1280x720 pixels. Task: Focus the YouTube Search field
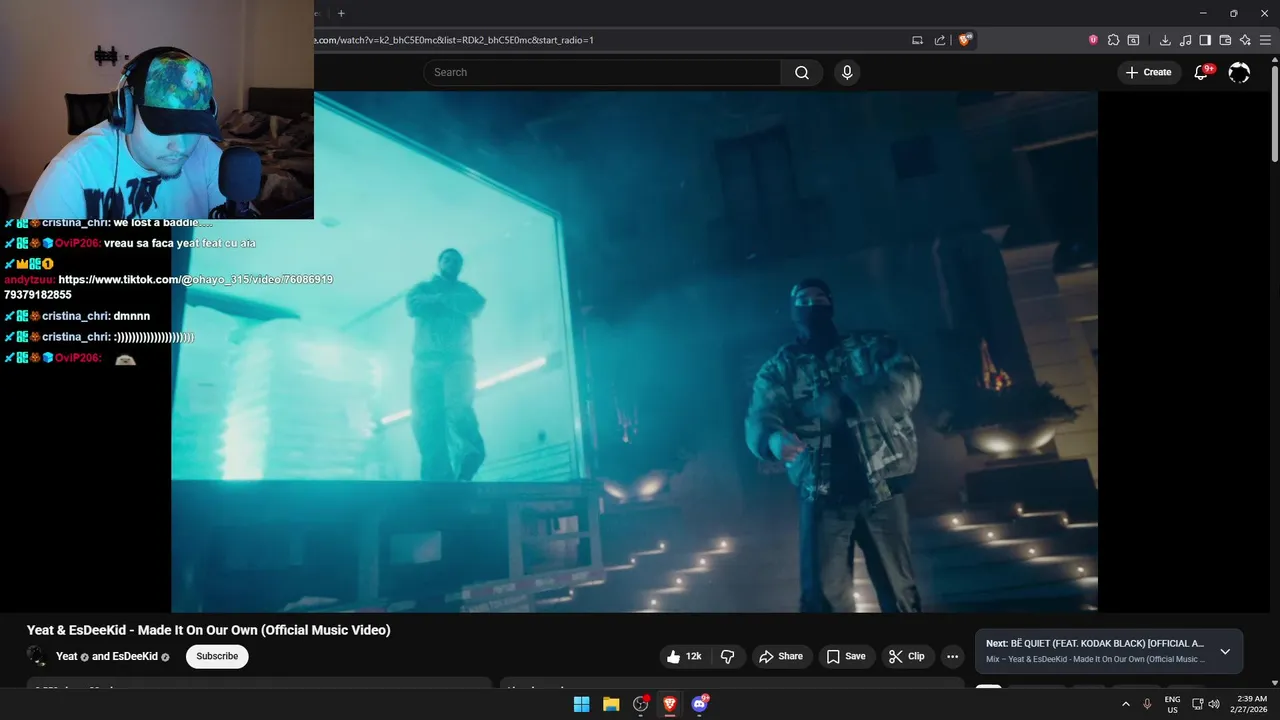pos(602,72)
